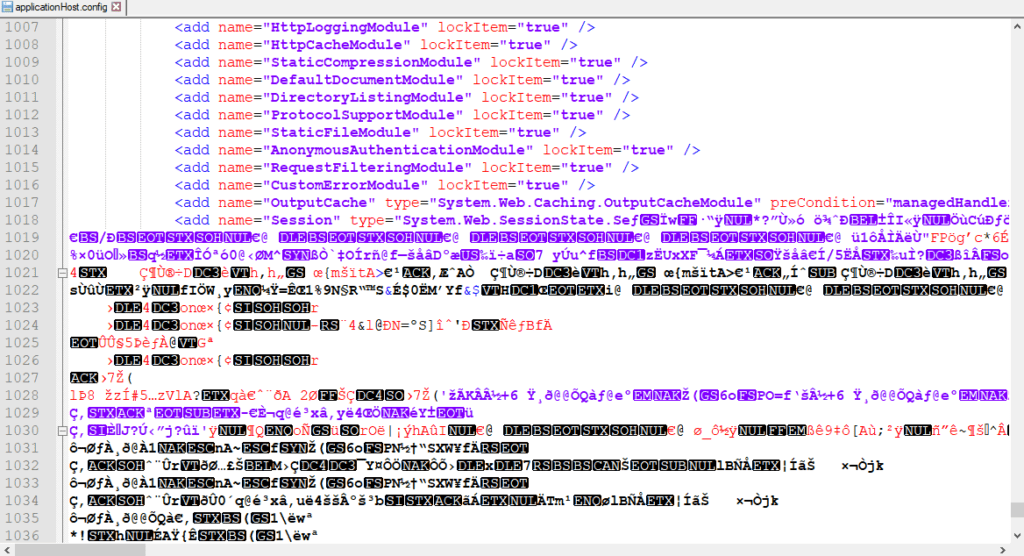
Task: Click line number 1018 in the margin
Action: (22, 220)
